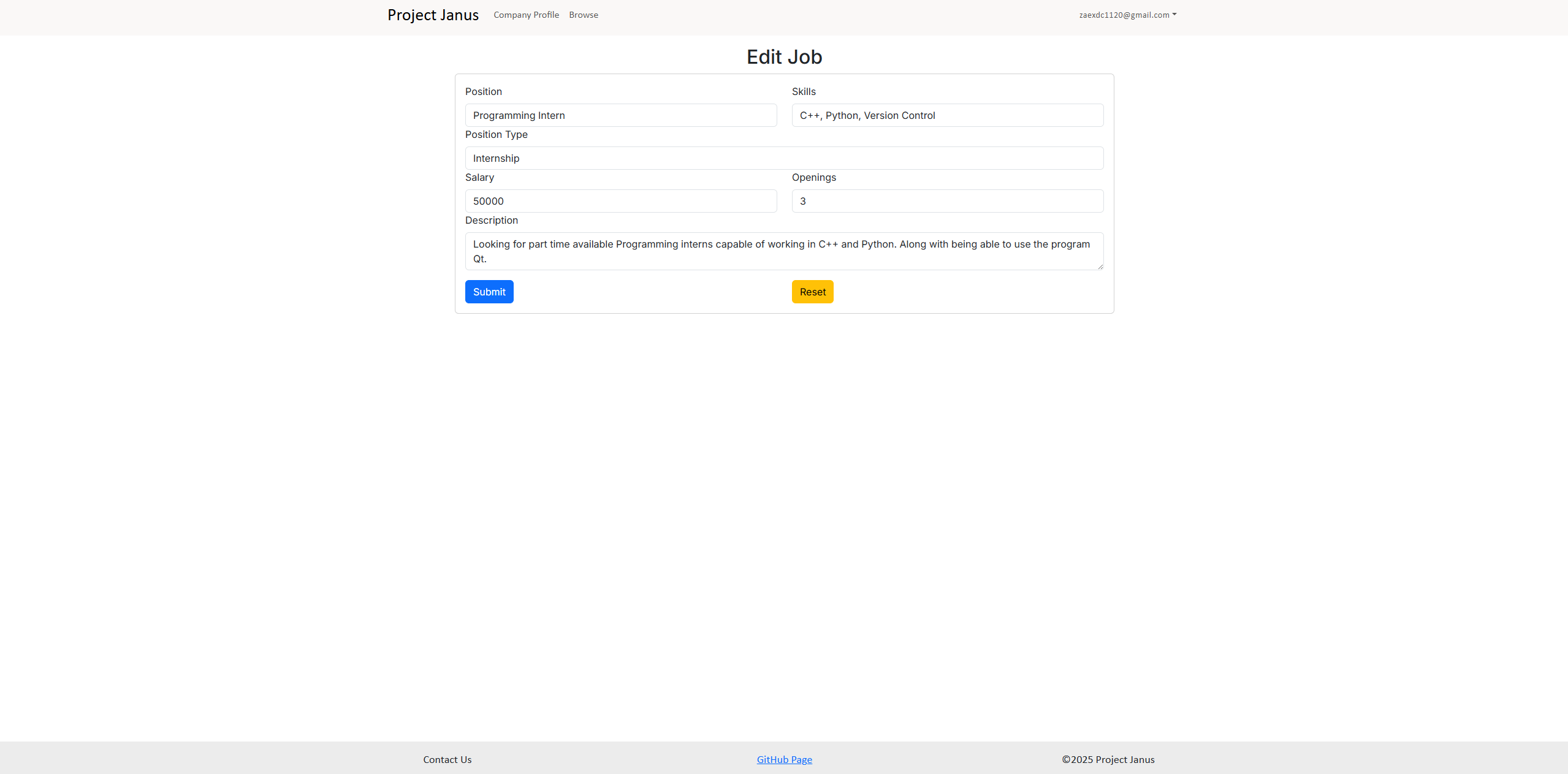This screenshot has height=774, width=1568.
Task: Click the dropdown caret beside the email
Action: [1174, 15]
